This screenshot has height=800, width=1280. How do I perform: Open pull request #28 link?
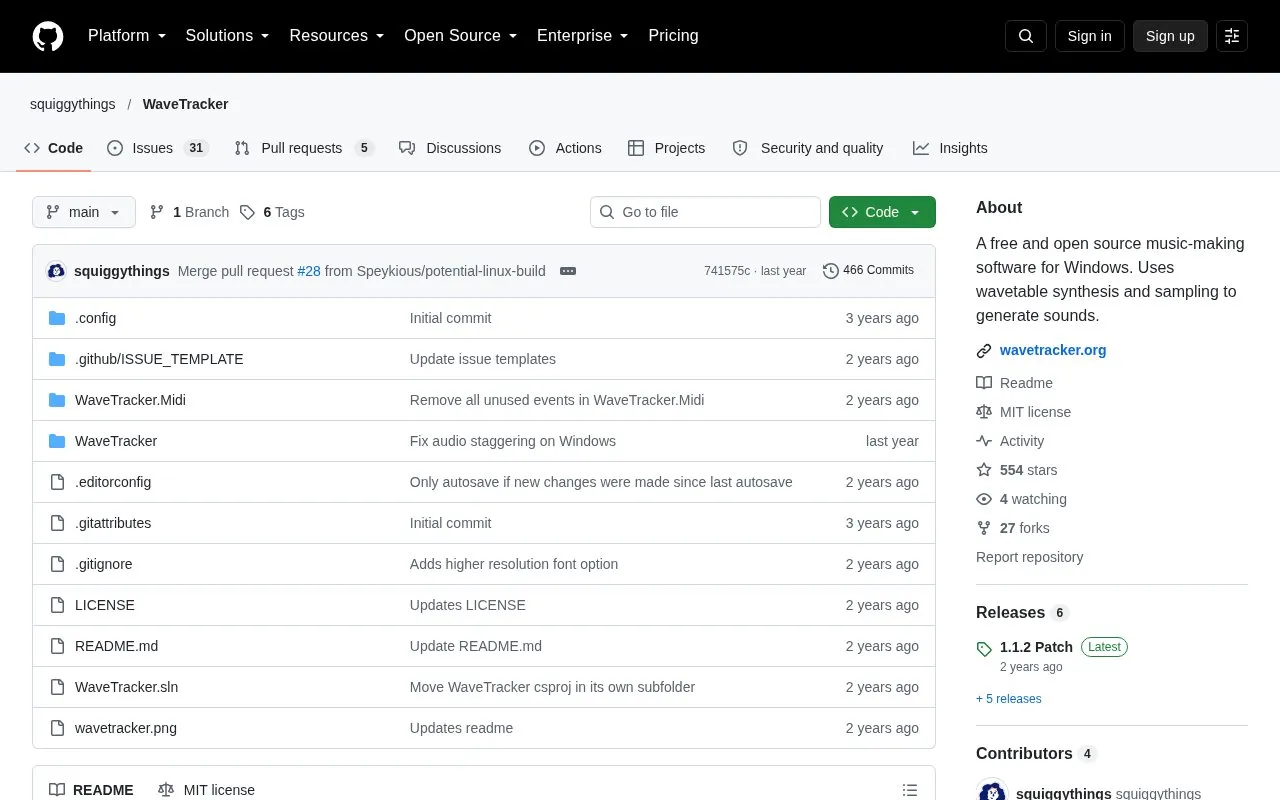(x=309, y=271)
